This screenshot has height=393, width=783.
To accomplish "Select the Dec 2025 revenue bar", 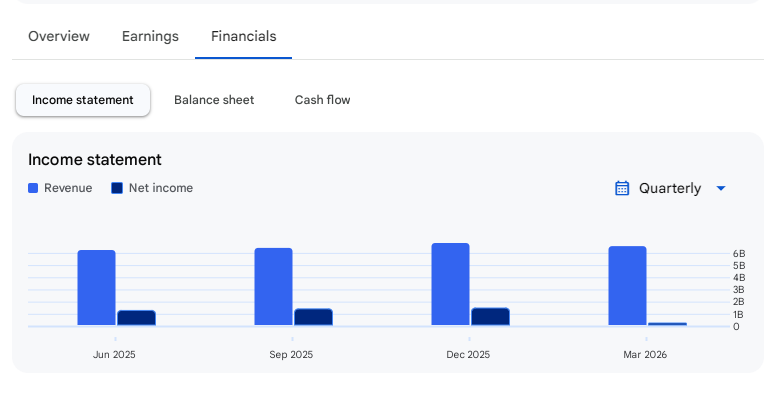I will click(x=450, y=285).
